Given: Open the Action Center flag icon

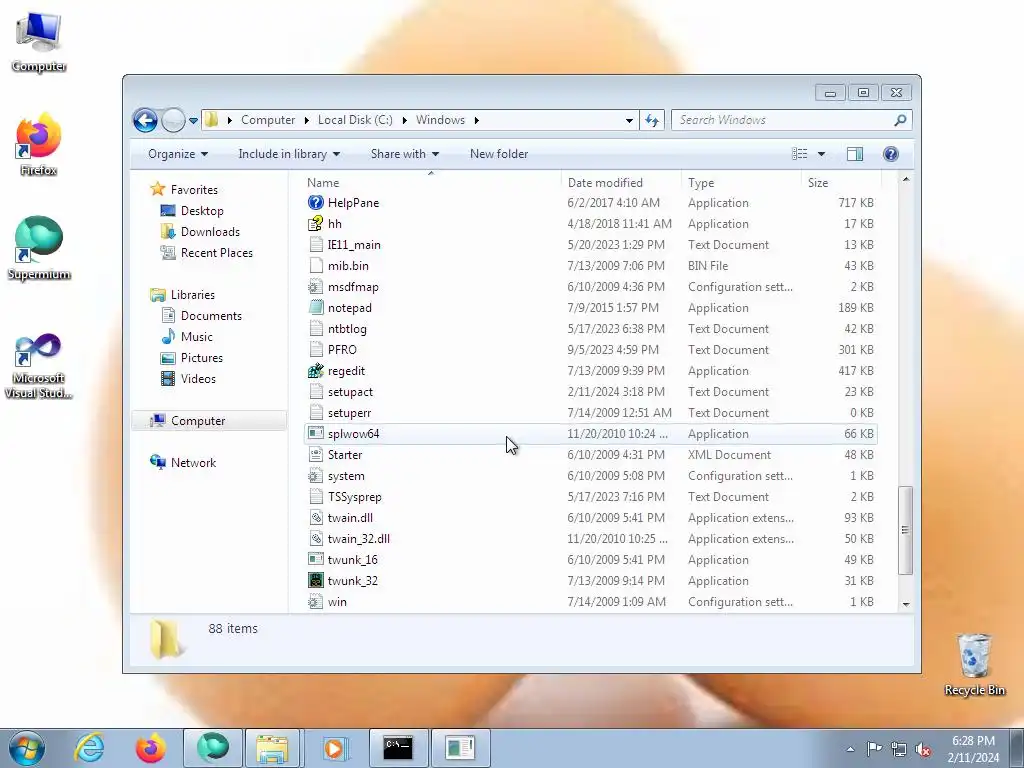Looking at the screenshot, I should [x=874, y=749].
